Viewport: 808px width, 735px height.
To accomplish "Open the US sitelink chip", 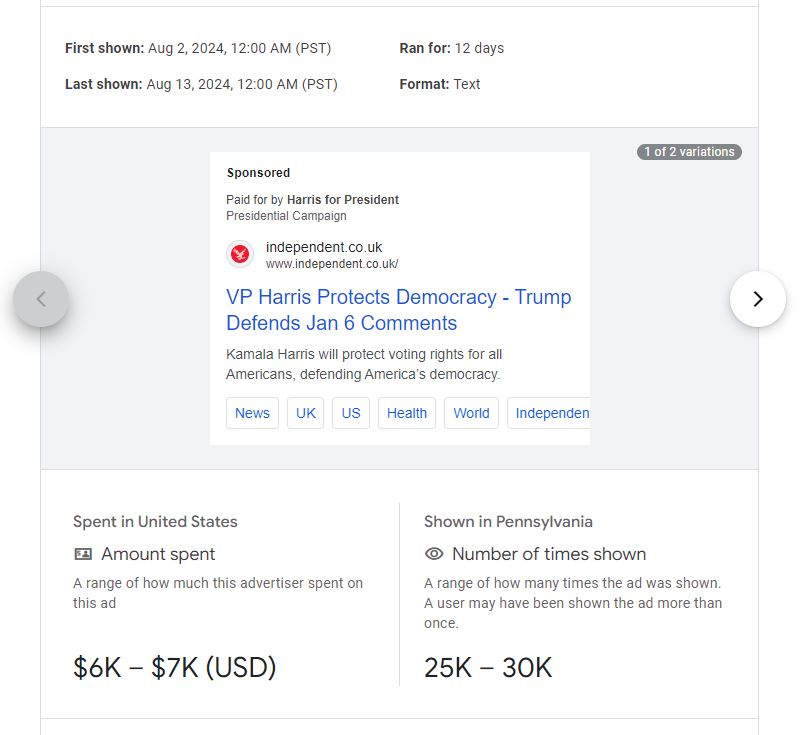I will (x=351, y=413).
